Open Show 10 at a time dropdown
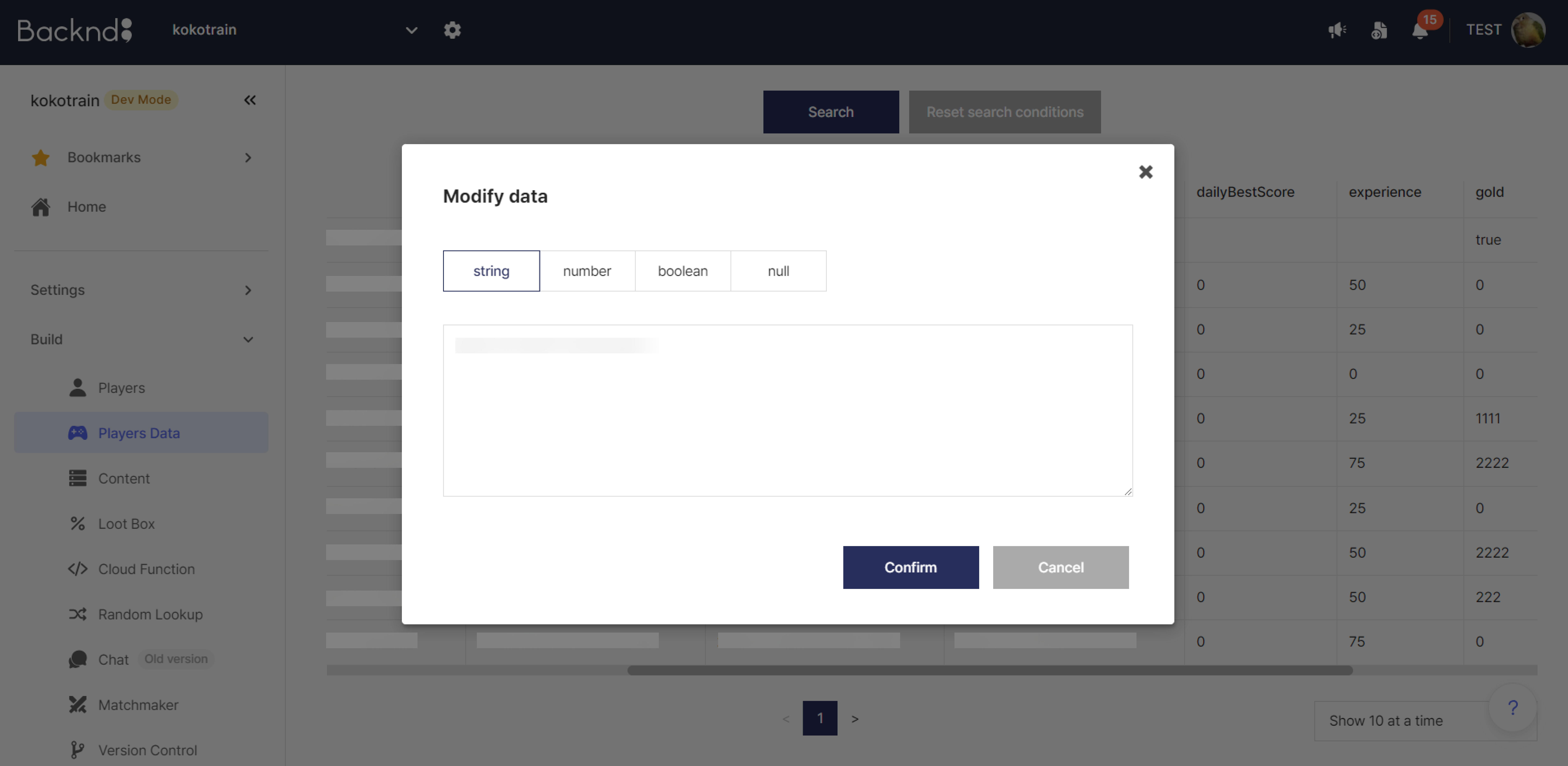The height and width of the screenshot is (766, 1568). [1426, 721]
